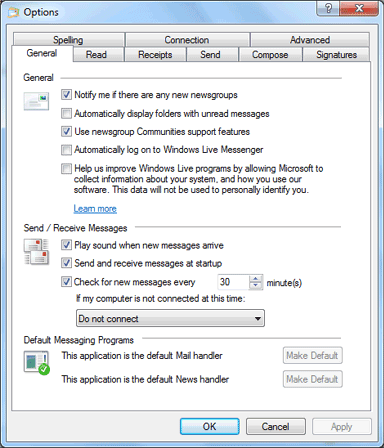384x448 pixels.
Task: Click the Send / Receive Messages envelopes icon
Action: [36, 252]
